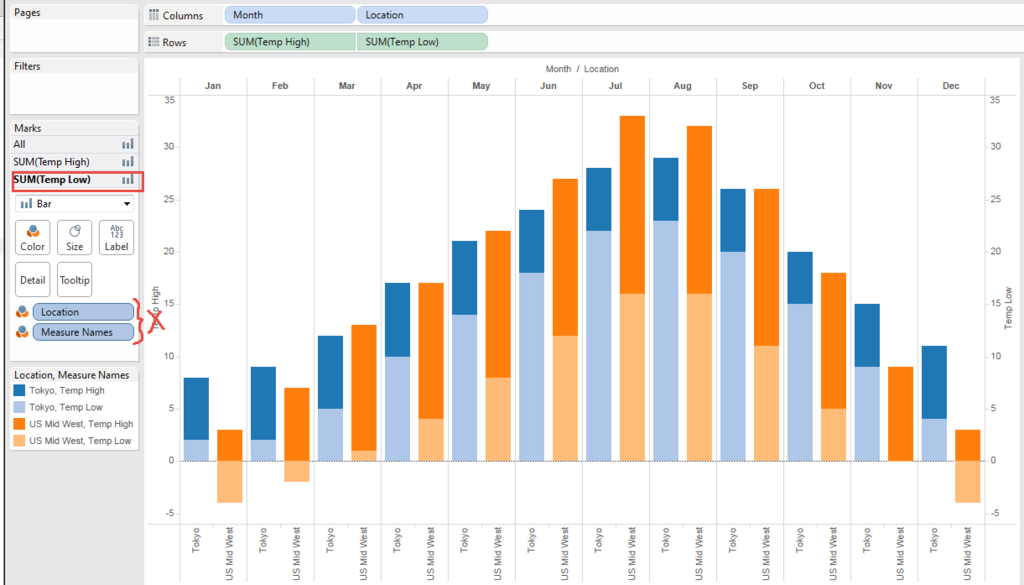Click the Apr column header
Image resolution: width=1024 pixels, height=585 pixels.
[x=414, y=86]
